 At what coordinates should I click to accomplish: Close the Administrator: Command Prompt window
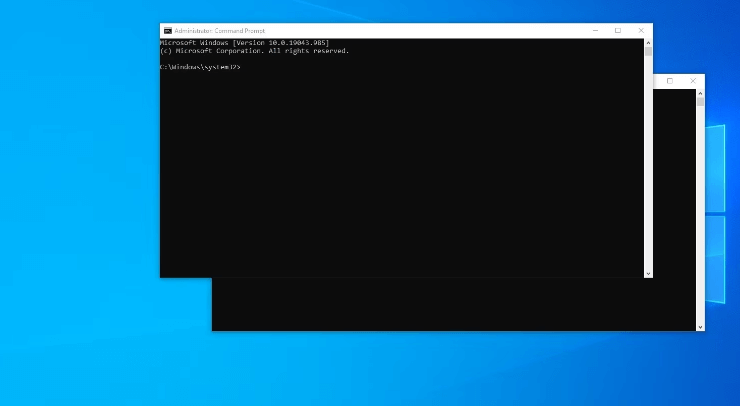641,31
